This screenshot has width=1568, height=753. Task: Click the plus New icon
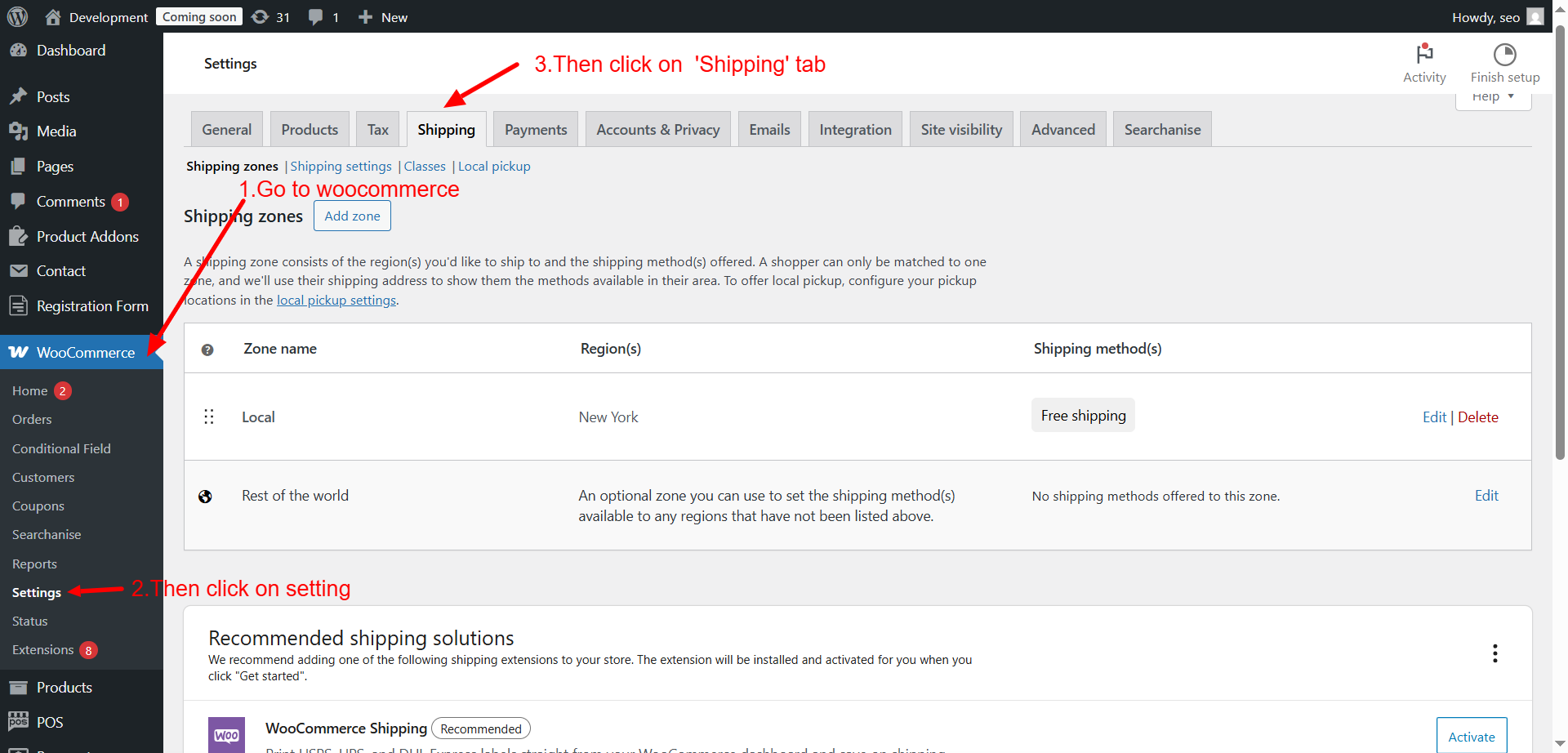point(365,16)
